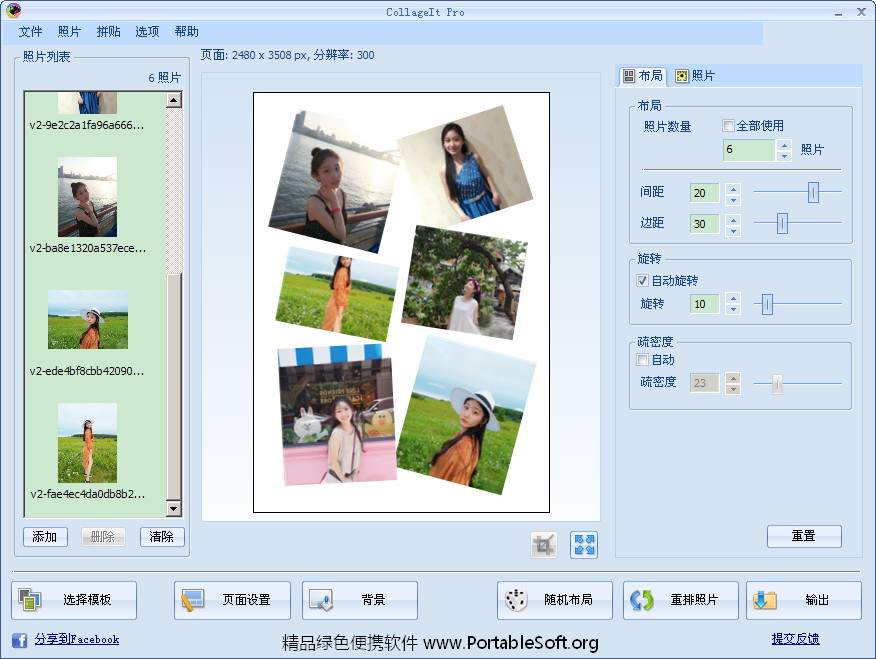Viewport: 876px width, 659px height.
Task: Click the 删除 button
Action: click(x=103, y=537)
